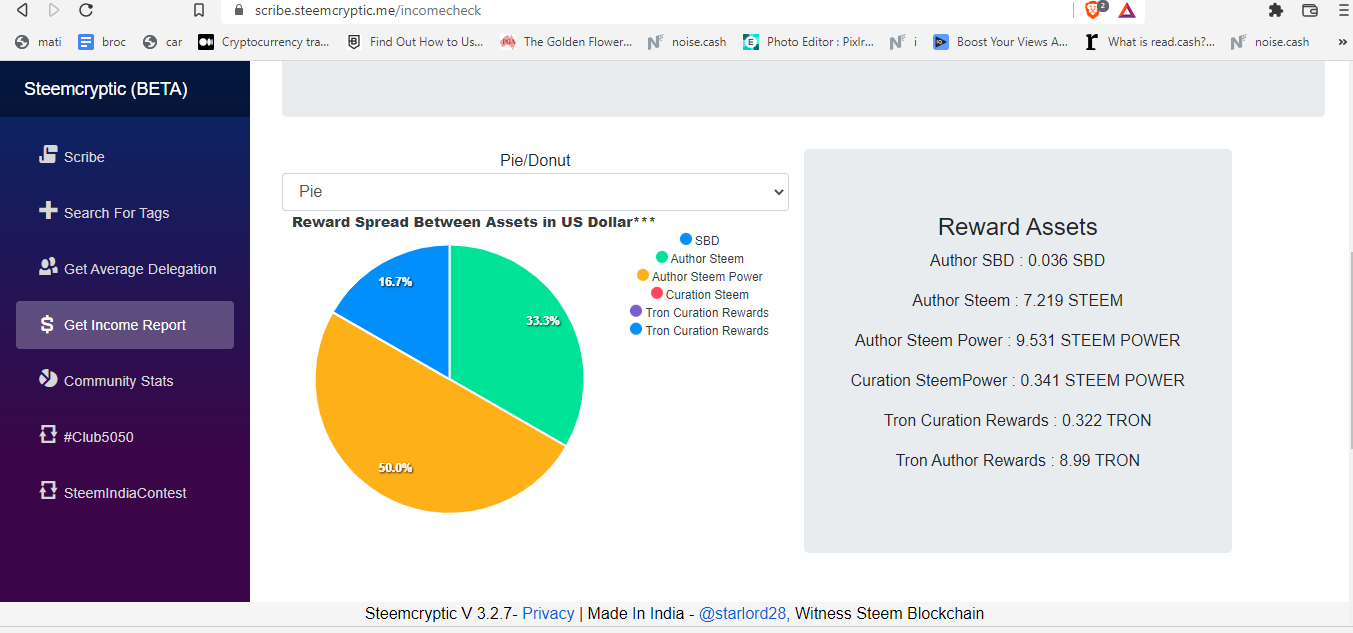Click 'Author Steem : 7.219 STEEM' text

click(1017, 300)
